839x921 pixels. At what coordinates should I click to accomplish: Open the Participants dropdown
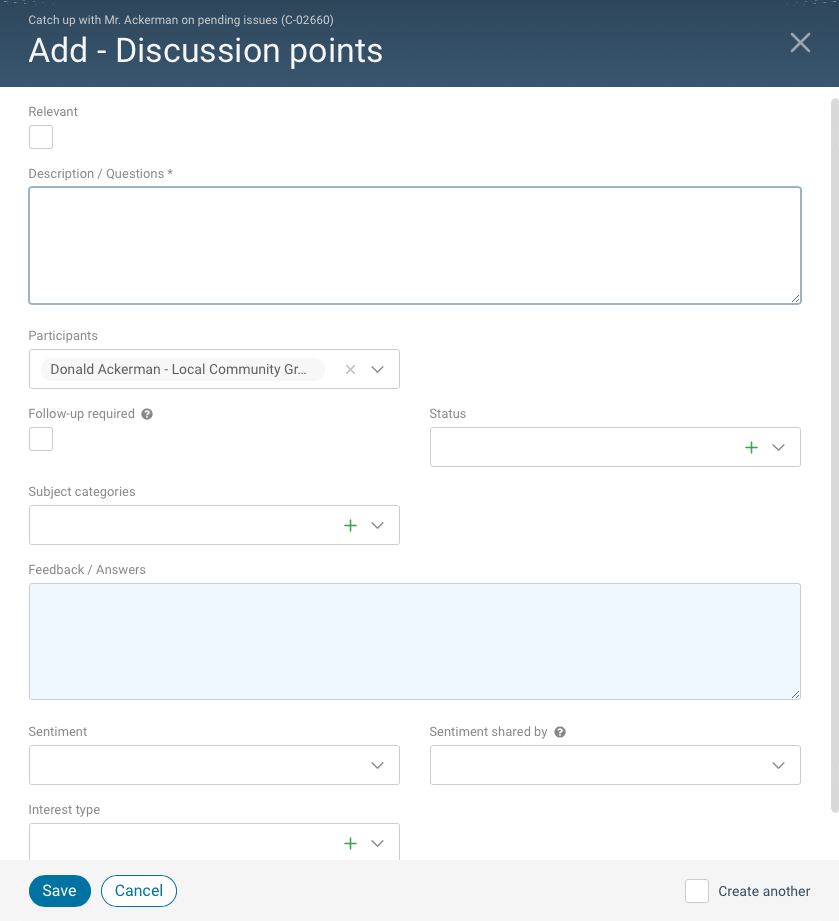pyautogui.click(x=378, y=369)
